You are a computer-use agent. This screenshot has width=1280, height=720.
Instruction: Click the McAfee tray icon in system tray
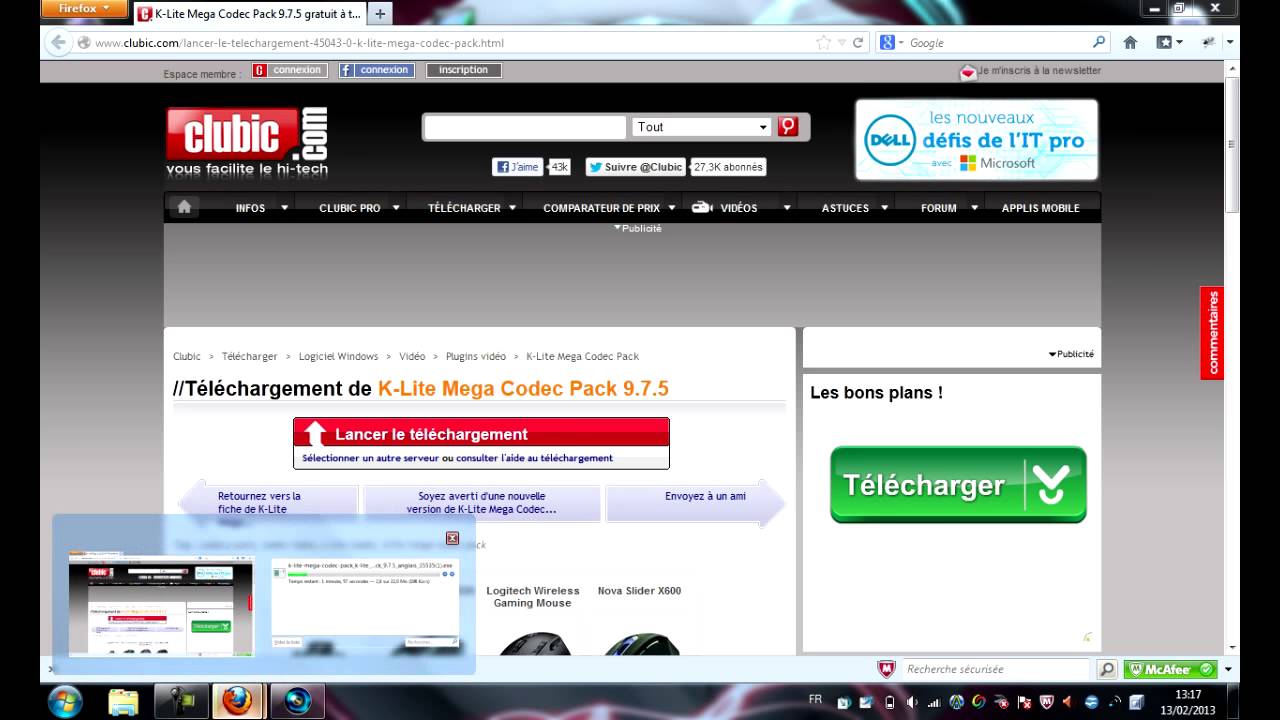[1046, 702]
